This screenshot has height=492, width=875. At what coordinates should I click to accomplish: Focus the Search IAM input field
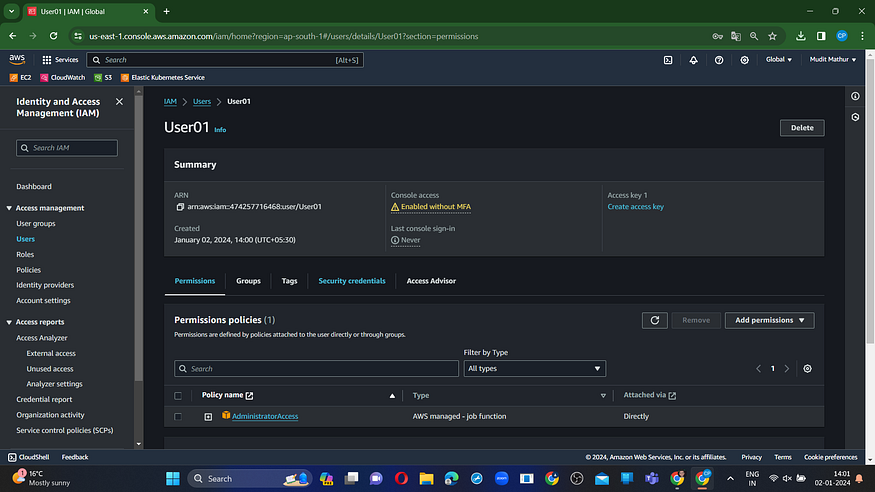click(x=67, y=148)
